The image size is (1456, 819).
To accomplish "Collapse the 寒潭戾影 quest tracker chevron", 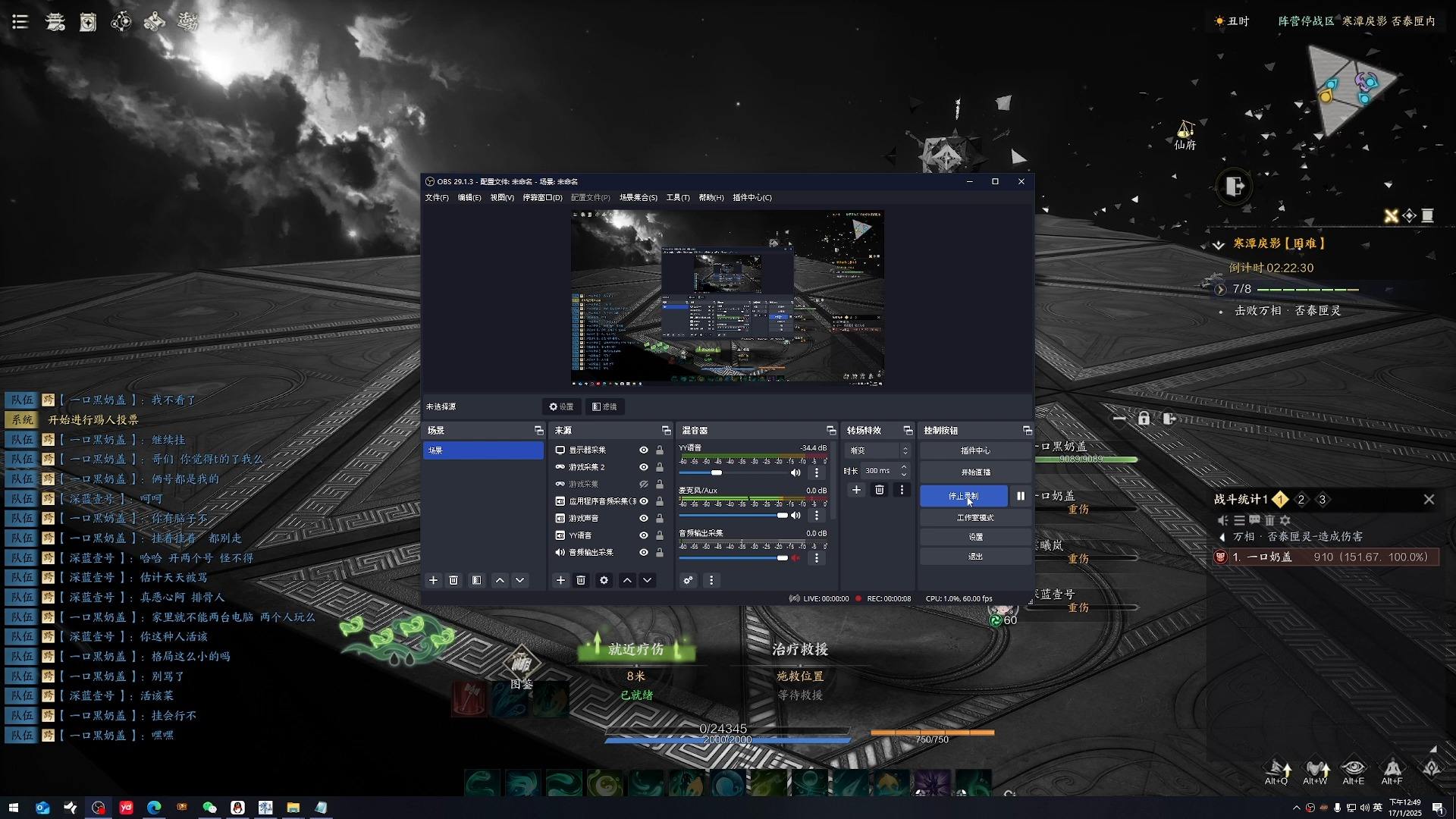I will click(1218, 244).
